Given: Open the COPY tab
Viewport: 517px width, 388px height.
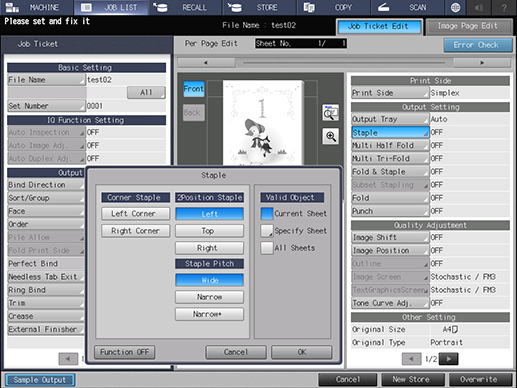Looking at the screenshot, I should coord(333,7).
